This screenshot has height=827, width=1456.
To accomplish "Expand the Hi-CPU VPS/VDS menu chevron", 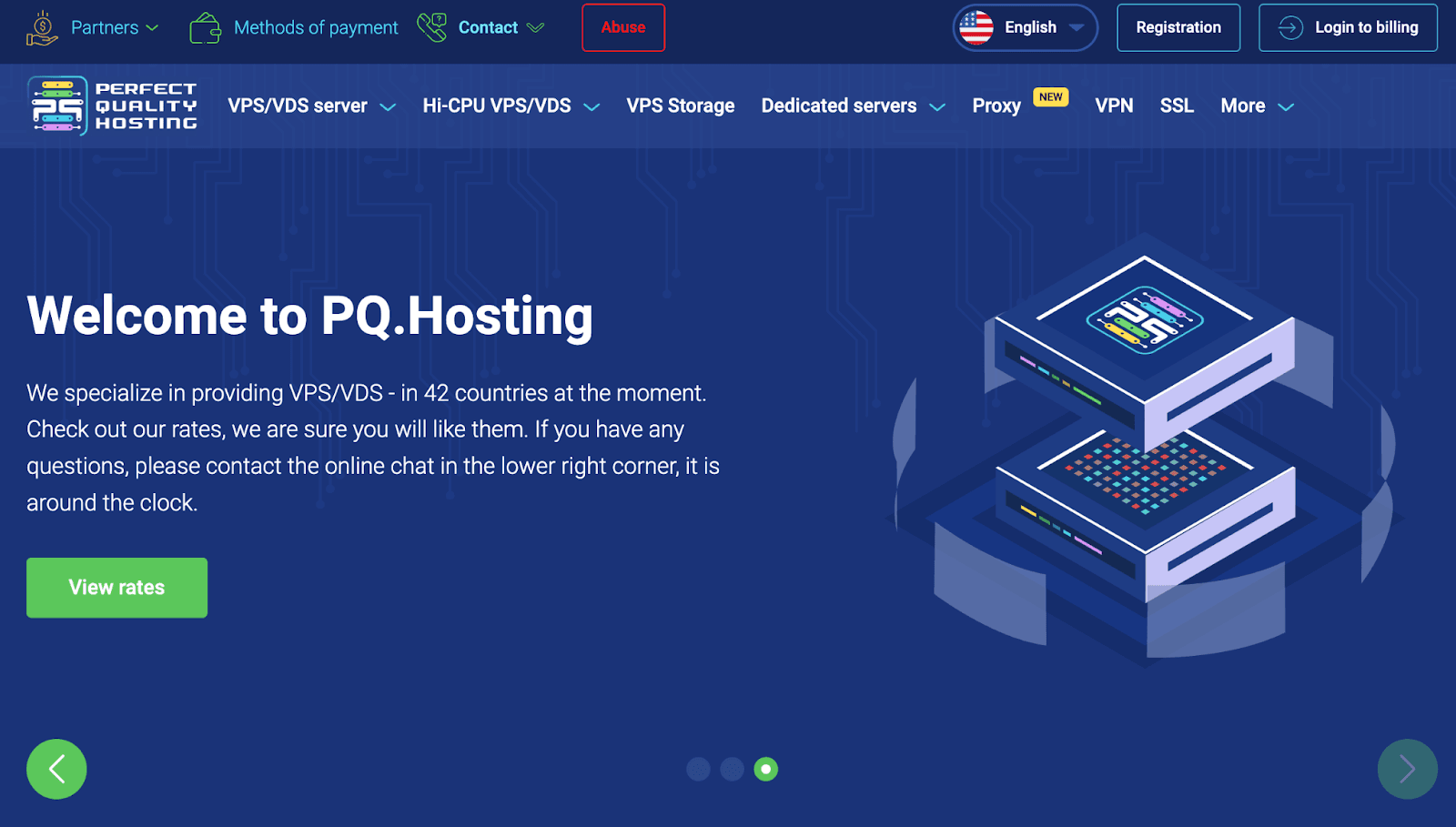I will coord(591,107).
